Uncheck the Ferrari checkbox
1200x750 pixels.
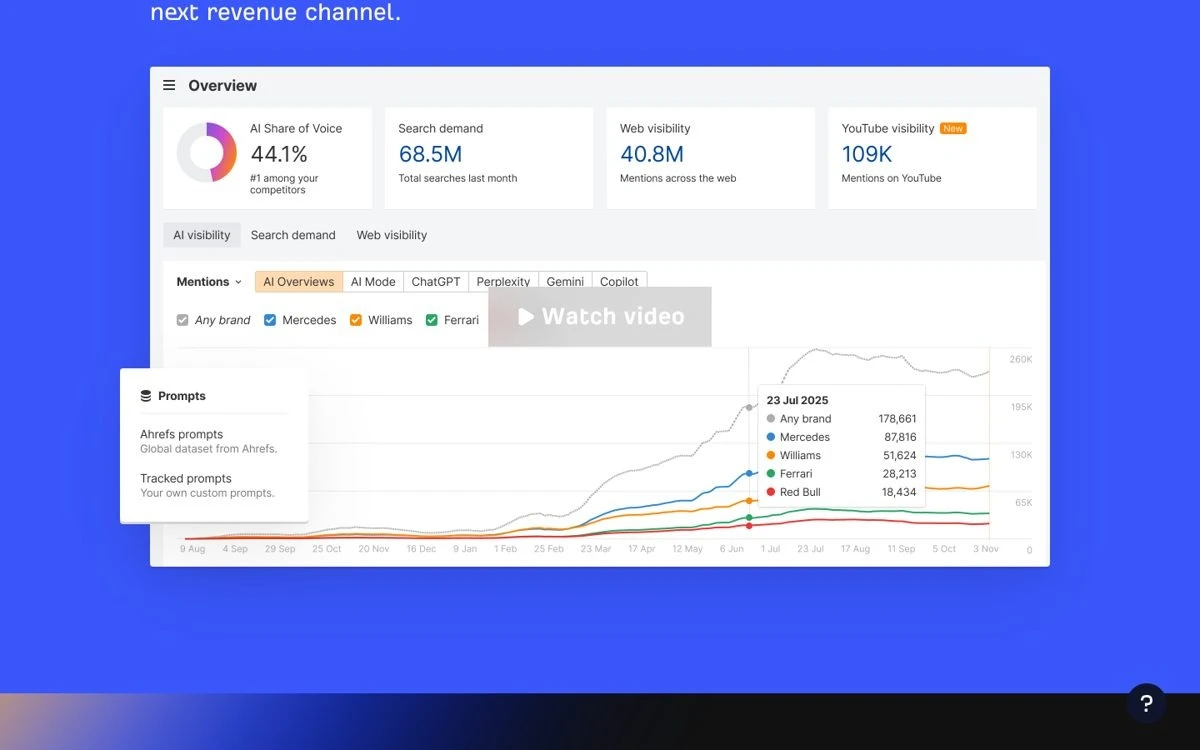point(432,320)
